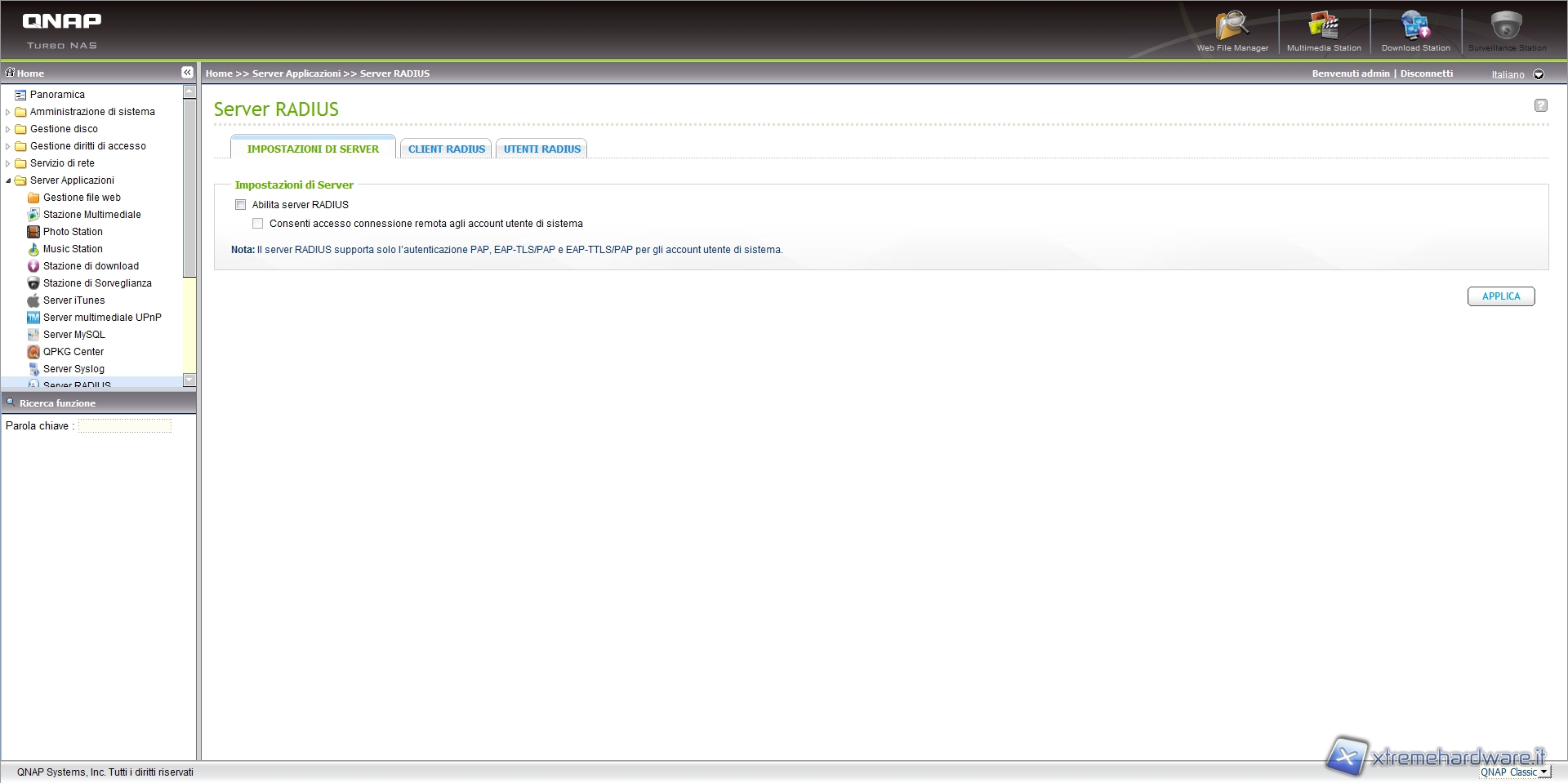The width and height of the screenshot is (1568, 783).
Task: Click the Disconnetti logout link
Action: 1426,73
